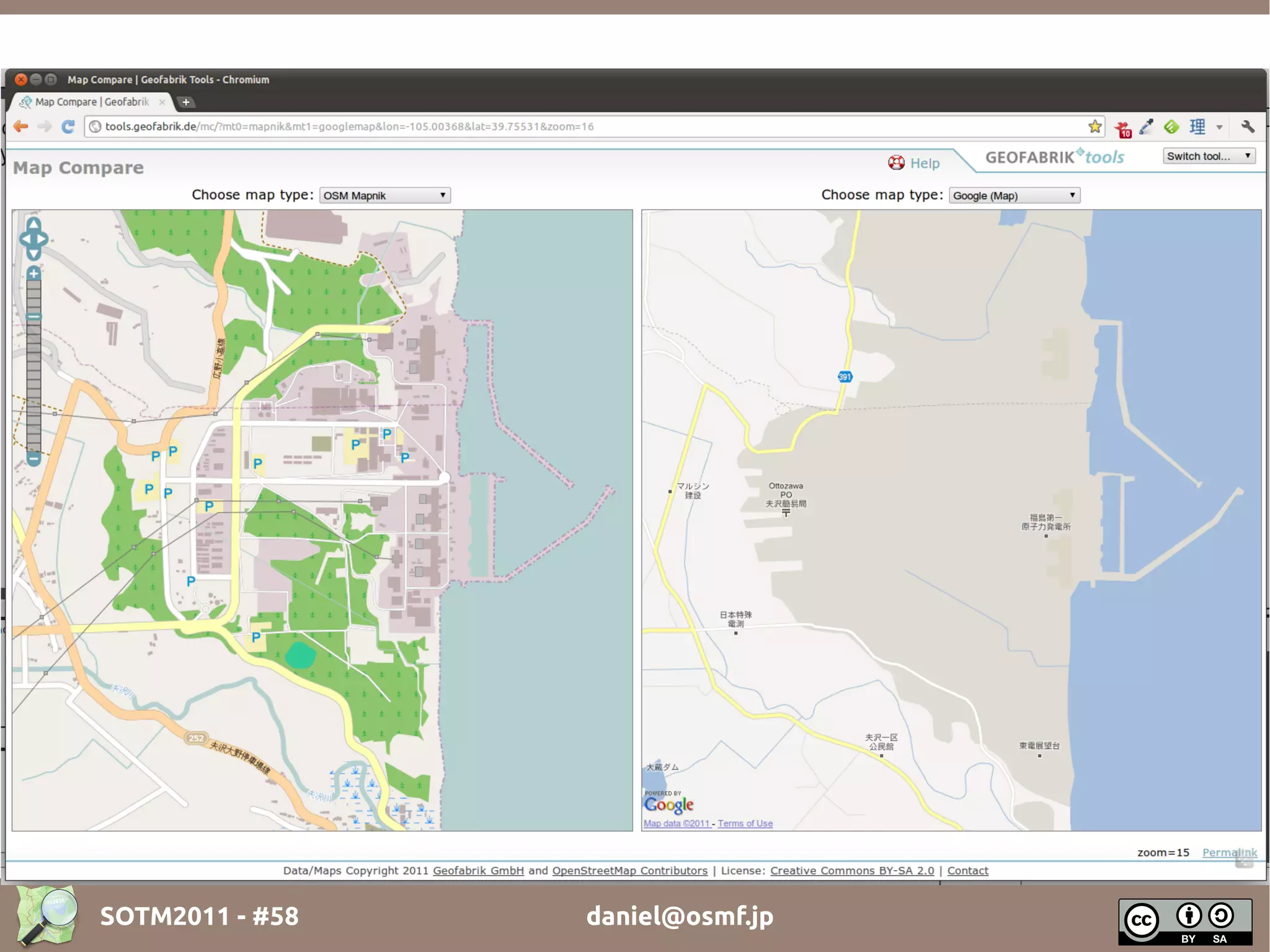
Task: Select the Map Compare browser tab
Action: click(92, 102)
